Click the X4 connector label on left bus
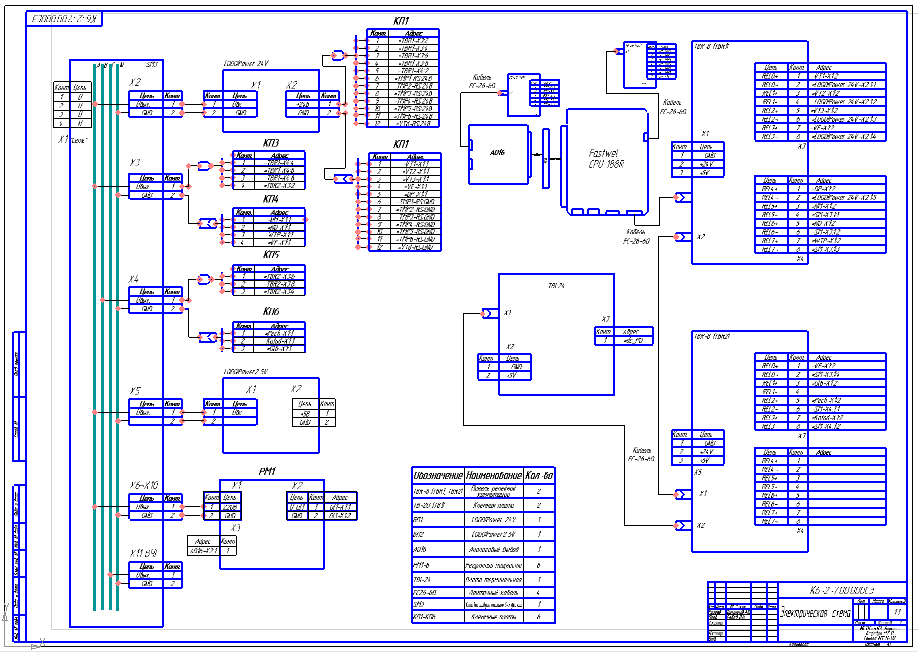918x652 pixels. (134, 279)
